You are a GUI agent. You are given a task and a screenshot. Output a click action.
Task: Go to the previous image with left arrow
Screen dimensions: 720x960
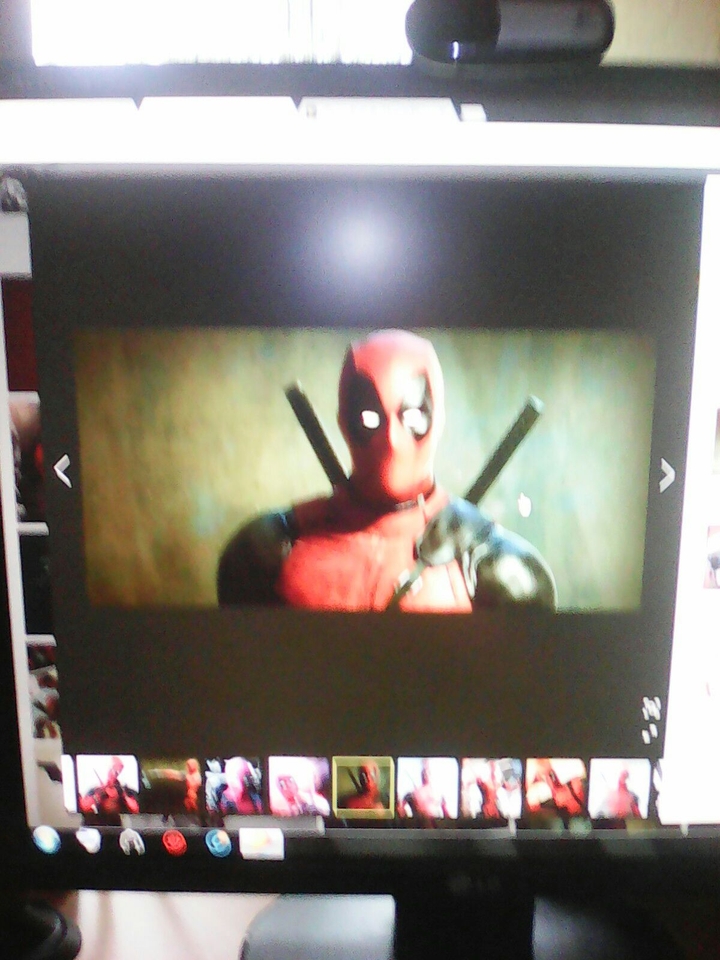[x=62, y=471]
